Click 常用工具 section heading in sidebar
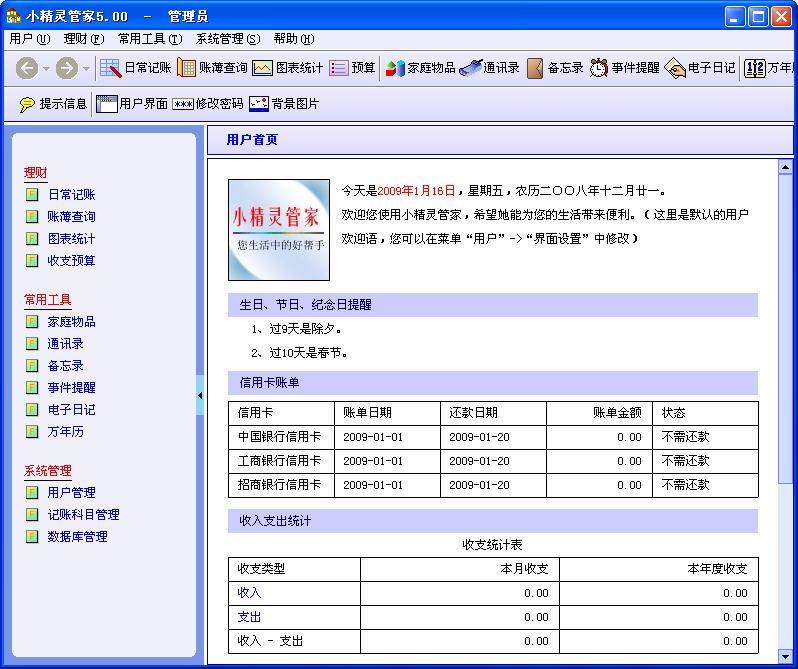 click(47, 300)
